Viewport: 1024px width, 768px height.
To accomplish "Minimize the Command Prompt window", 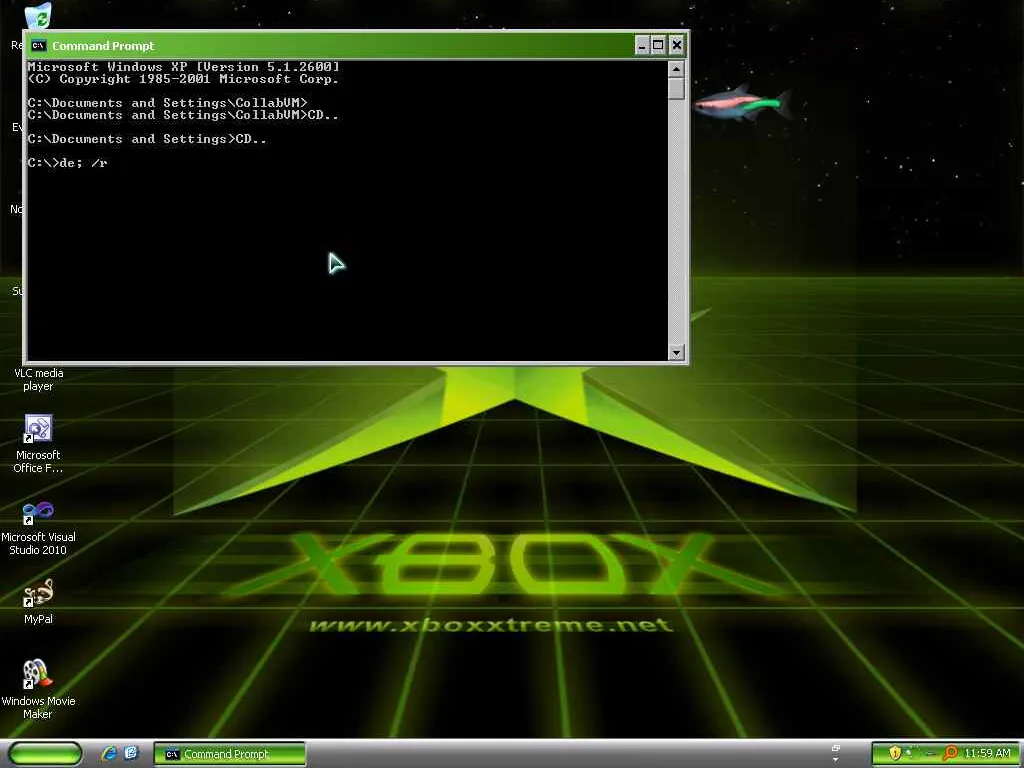I will pos(641,46).
